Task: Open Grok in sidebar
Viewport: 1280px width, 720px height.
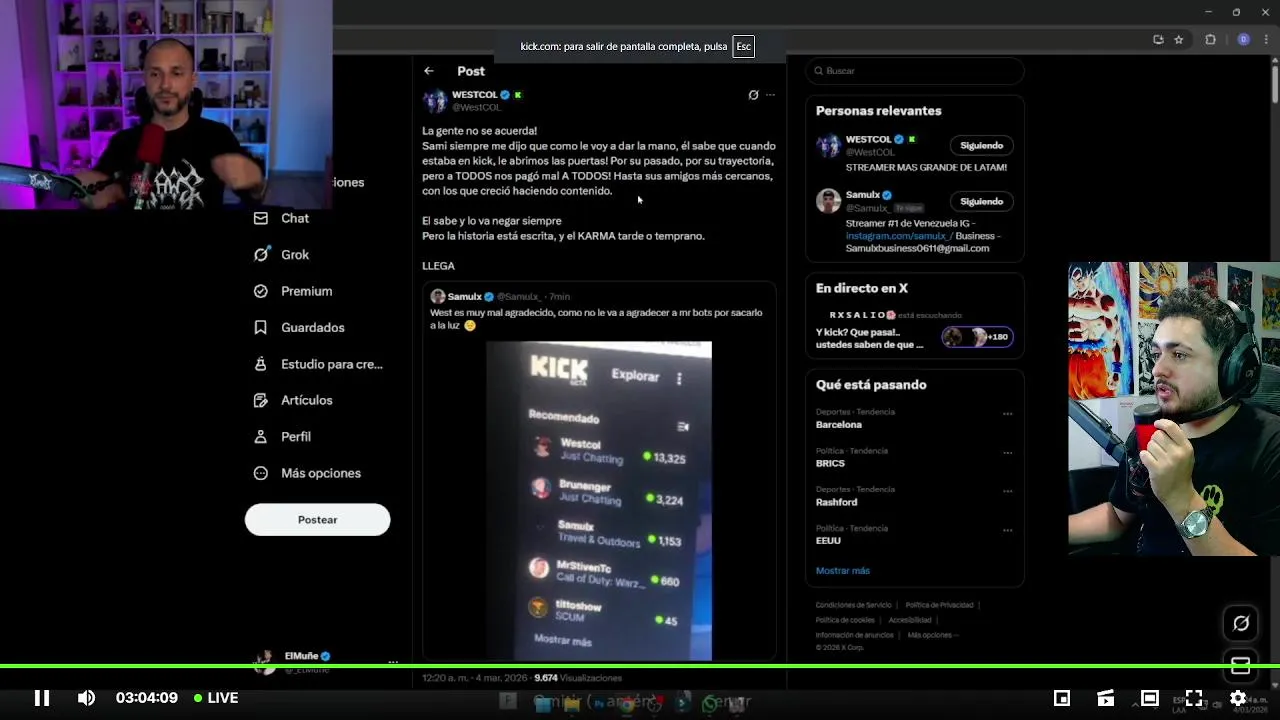Action: click(281, 255)
